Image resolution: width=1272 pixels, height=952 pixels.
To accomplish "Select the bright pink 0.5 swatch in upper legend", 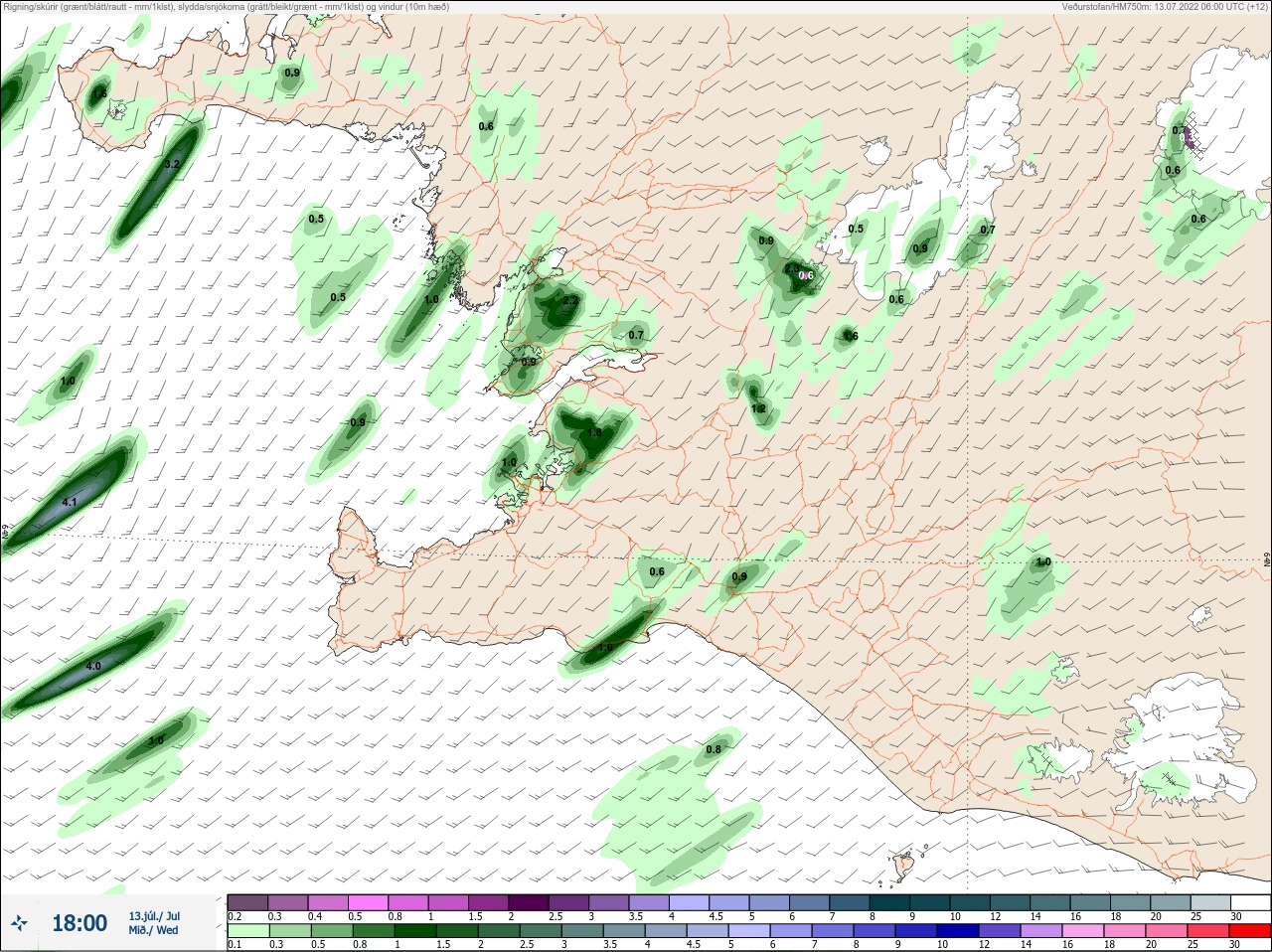I will point(369,901).
